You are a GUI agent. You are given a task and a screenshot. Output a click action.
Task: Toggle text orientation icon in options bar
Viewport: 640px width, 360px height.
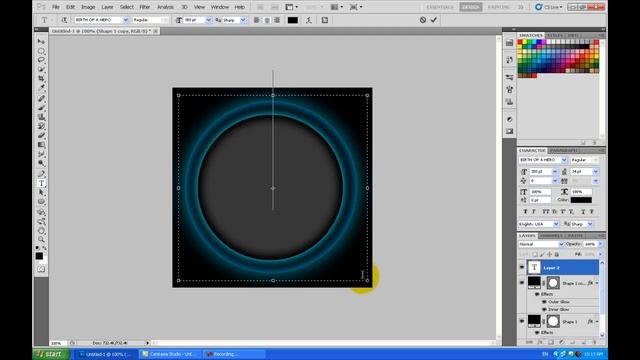click(64, 20)
